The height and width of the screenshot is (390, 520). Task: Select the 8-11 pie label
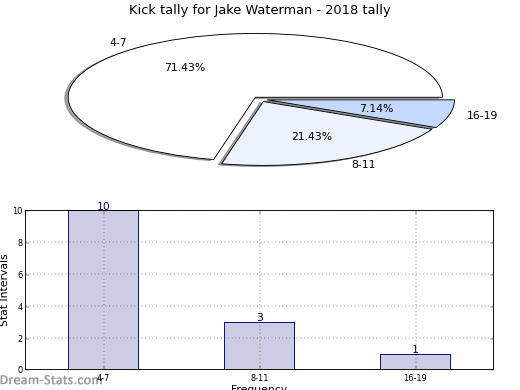[363, 164]
